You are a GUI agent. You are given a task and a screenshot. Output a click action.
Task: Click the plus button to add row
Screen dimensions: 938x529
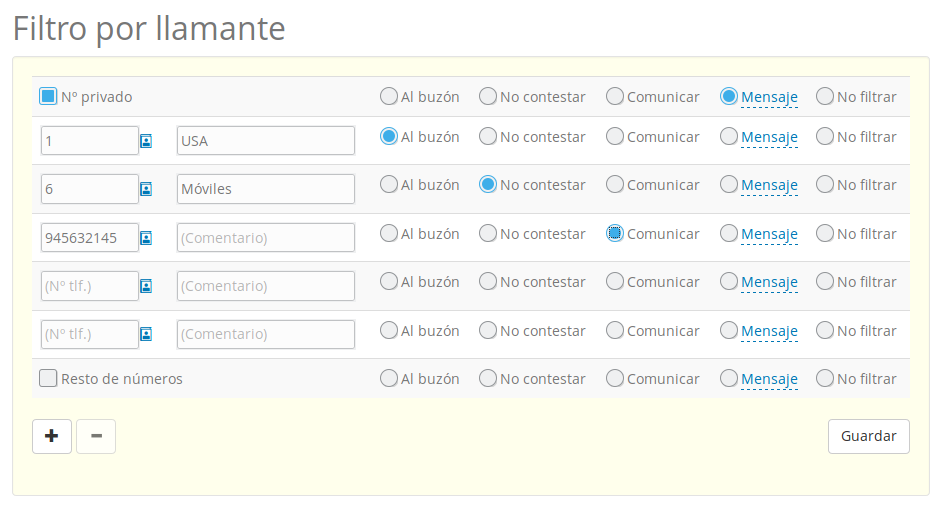52,436
